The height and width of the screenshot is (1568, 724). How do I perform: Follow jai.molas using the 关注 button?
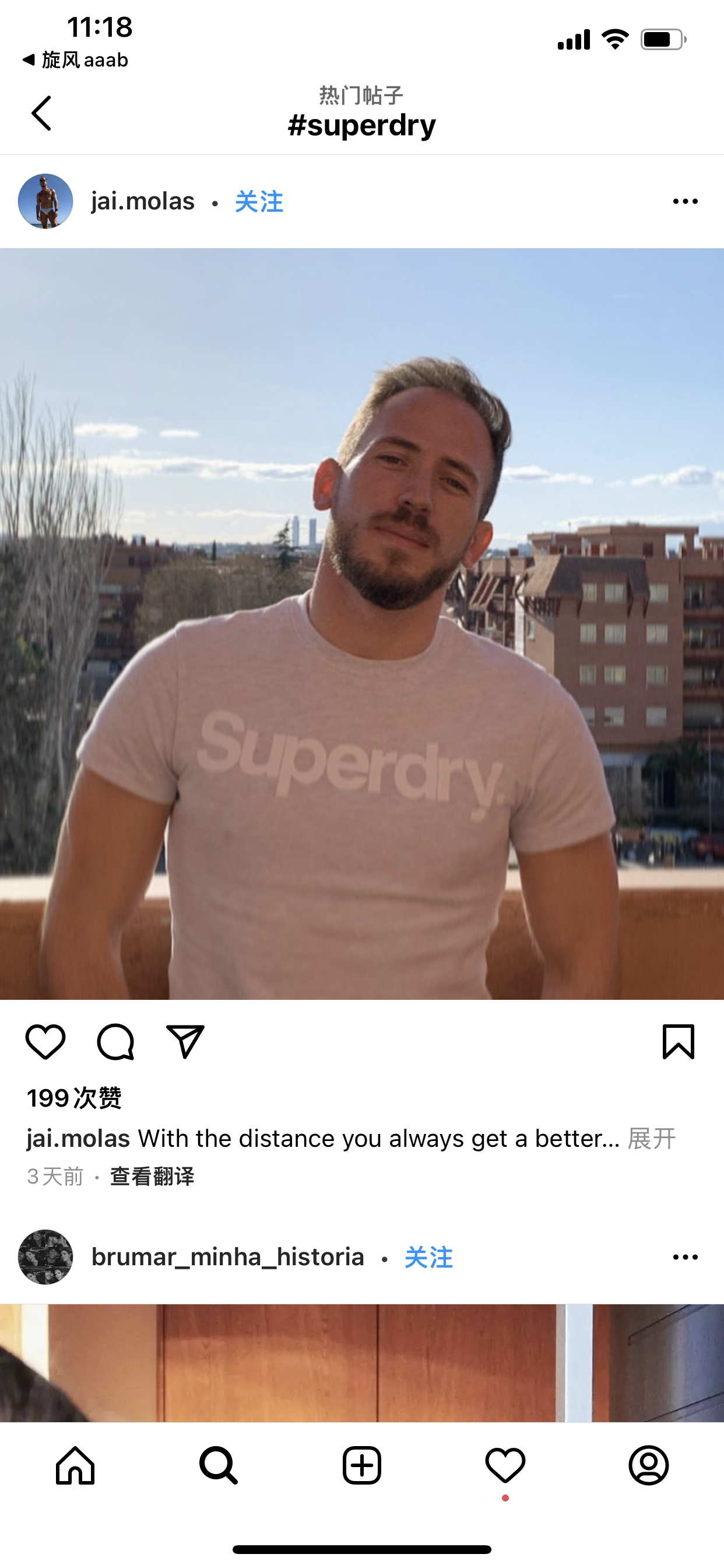point(259,201)
